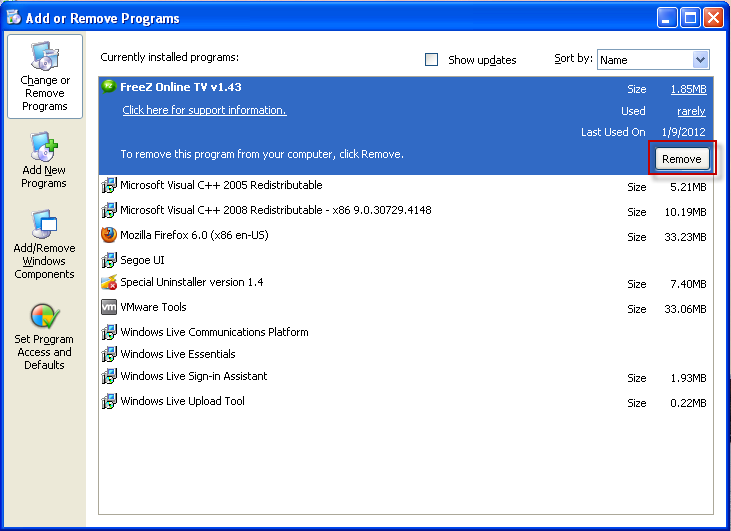Click the Add or Remove Programs title icon
This screenshot has height=531, width=731.
click(14, 17)
